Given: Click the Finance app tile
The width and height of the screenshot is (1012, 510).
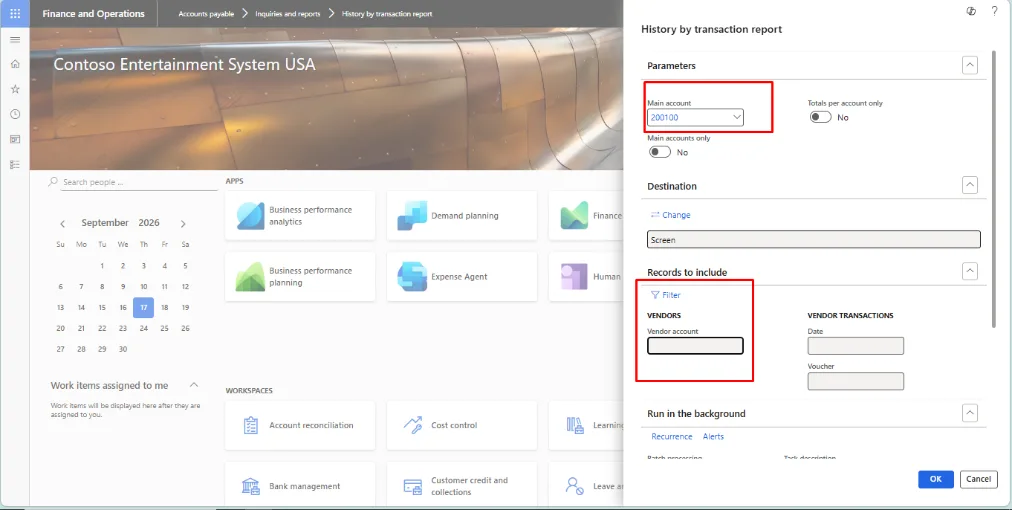Looking at the screenshot, I should (x=586, y=216).
